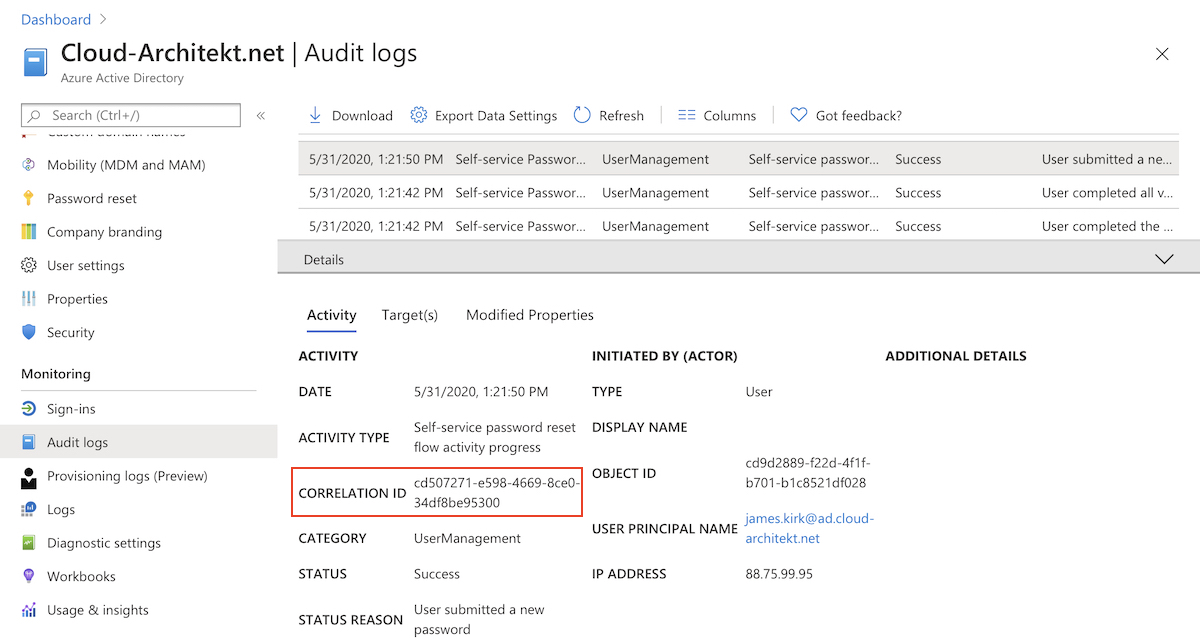Screen dimensions: 1200x644
Task: Open the Modified Properties tab
Action: tap(530, 315)
